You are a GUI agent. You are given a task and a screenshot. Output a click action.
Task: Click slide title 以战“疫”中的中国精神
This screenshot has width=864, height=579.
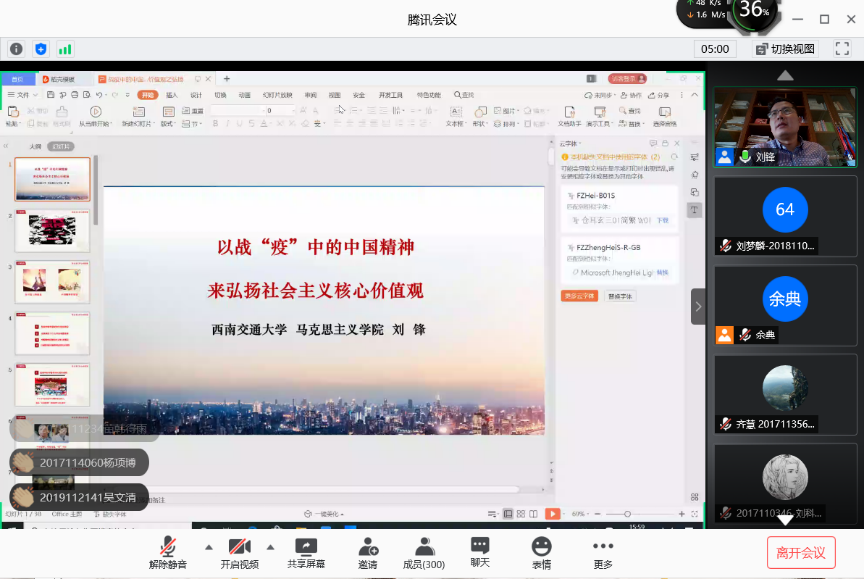316,247
